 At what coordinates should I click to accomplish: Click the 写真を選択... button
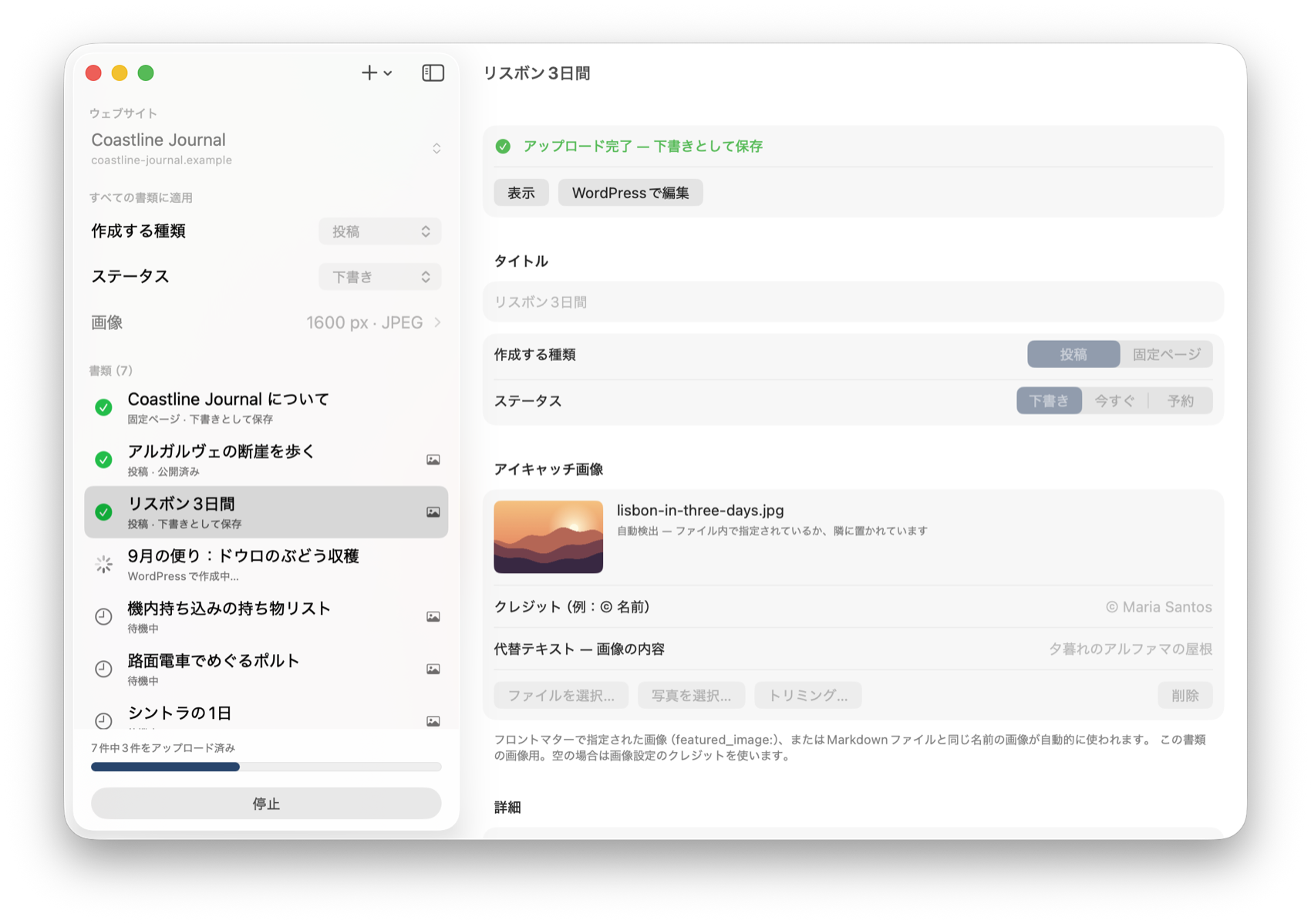coord(691,695)
